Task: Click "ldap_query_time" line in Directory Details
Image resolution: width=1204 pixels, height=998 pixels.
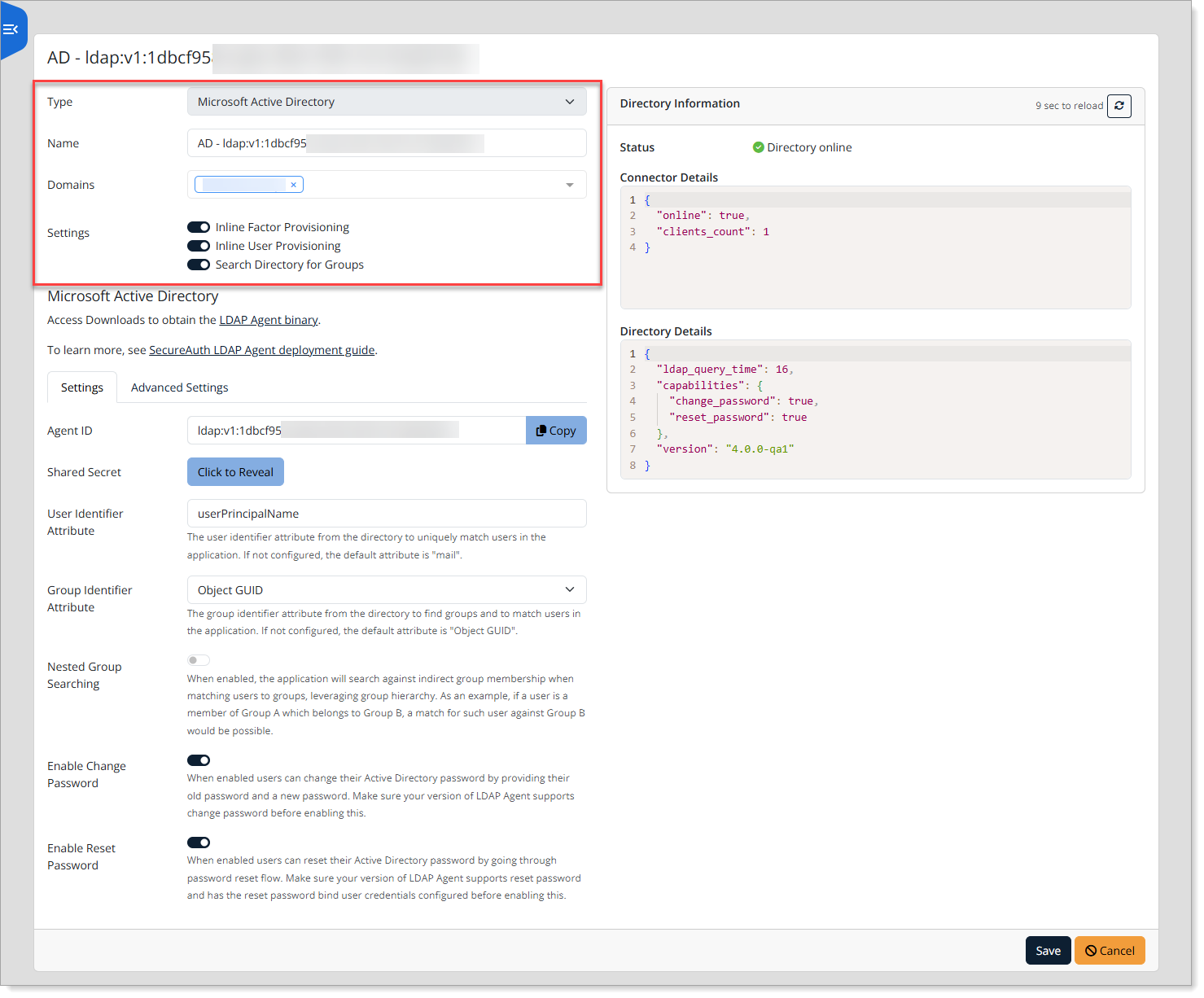Action: pyautogui.click(x=724, y=370)
